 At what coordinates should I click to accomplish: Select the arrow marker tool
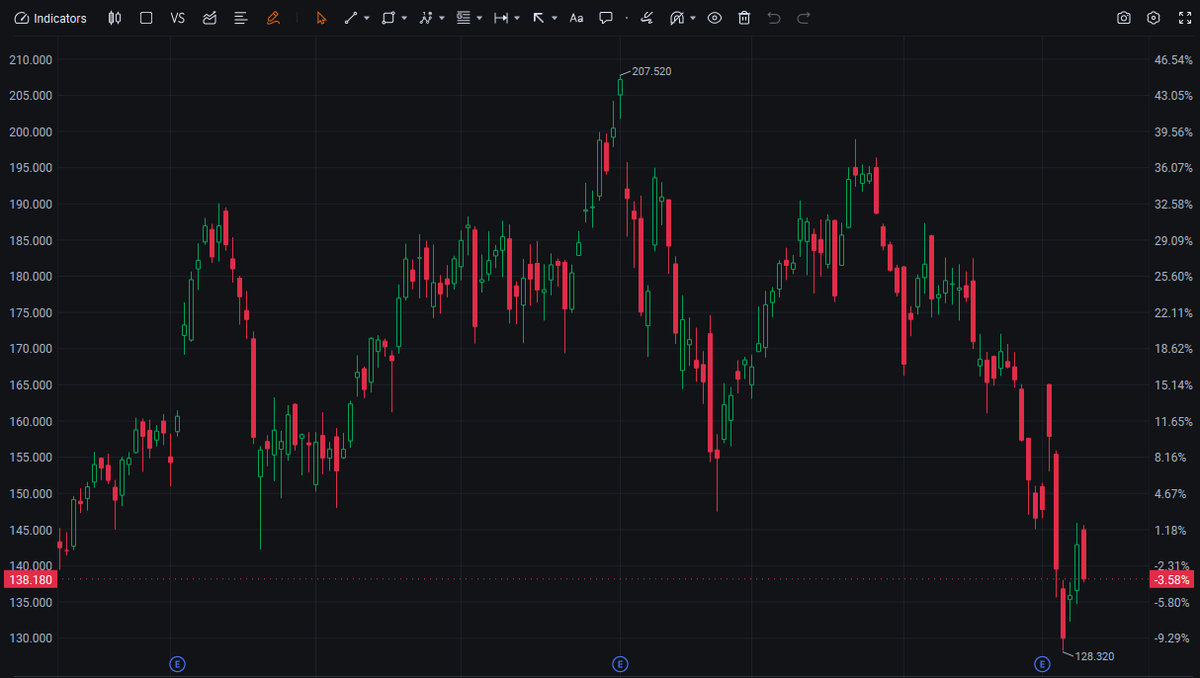[x=538, y=18]
